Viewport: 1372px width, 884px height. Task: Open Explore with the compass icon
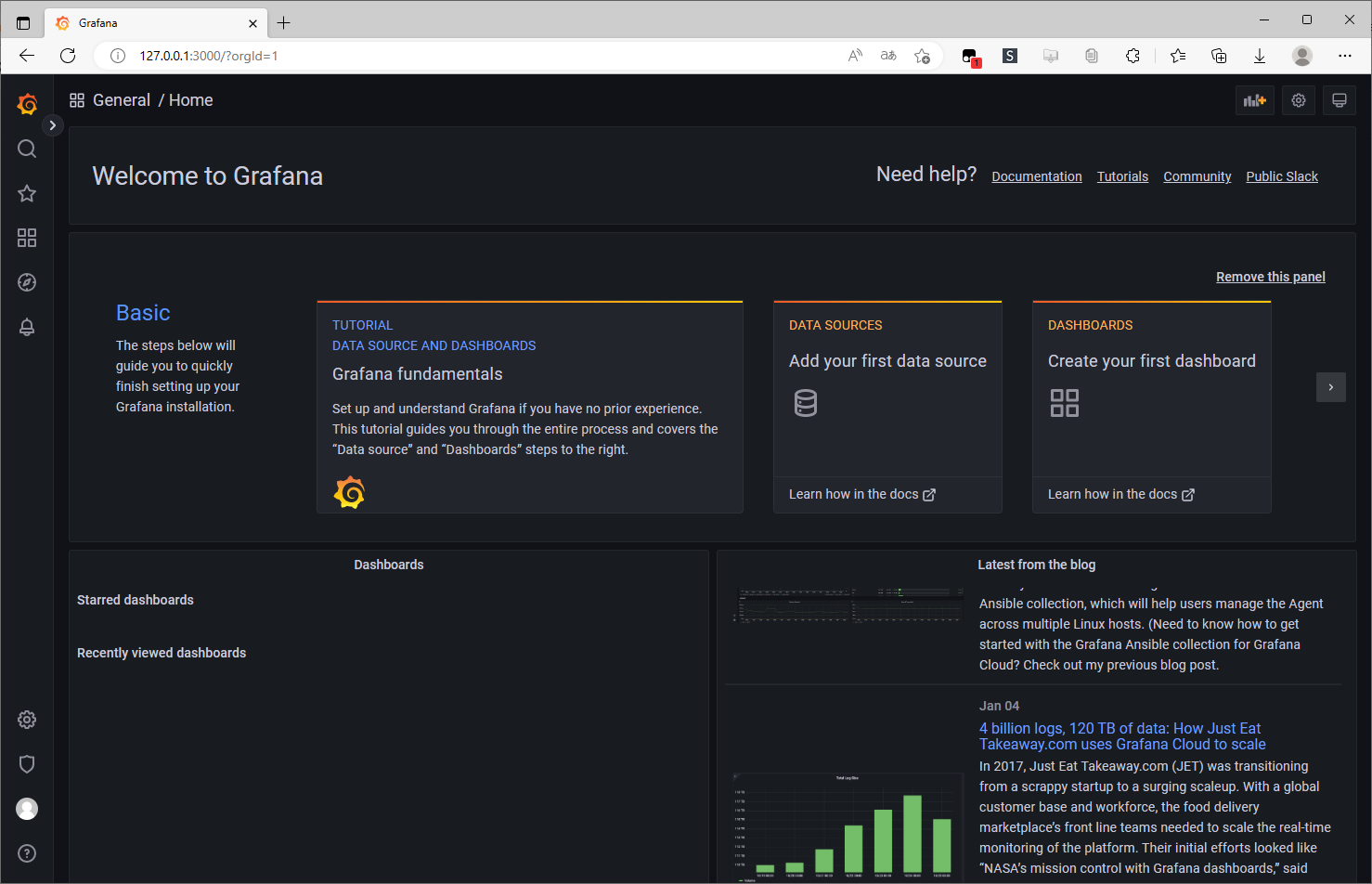27,282
